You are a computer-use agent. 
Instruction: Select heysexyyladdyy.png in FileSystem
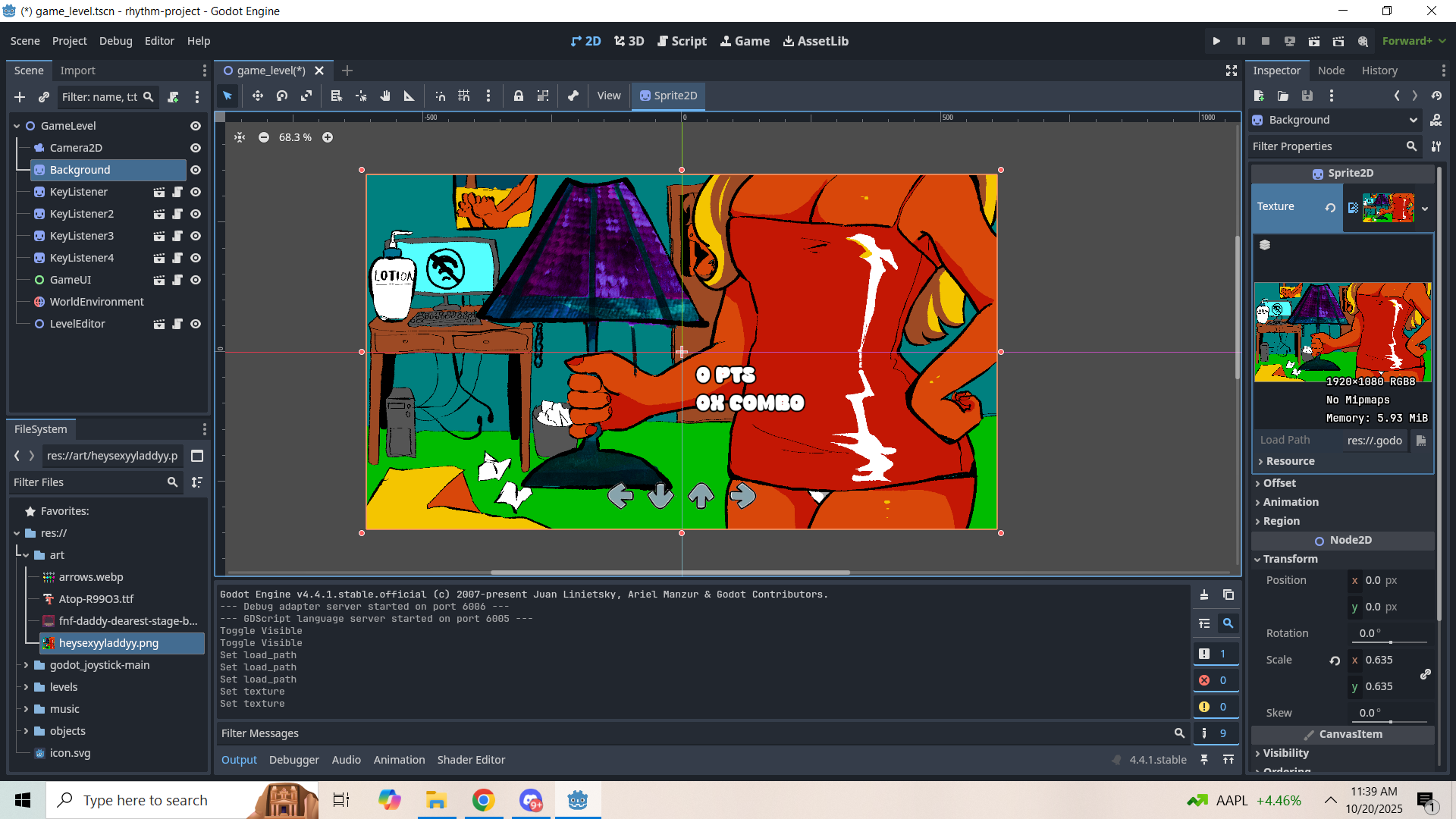pos(108,643)
